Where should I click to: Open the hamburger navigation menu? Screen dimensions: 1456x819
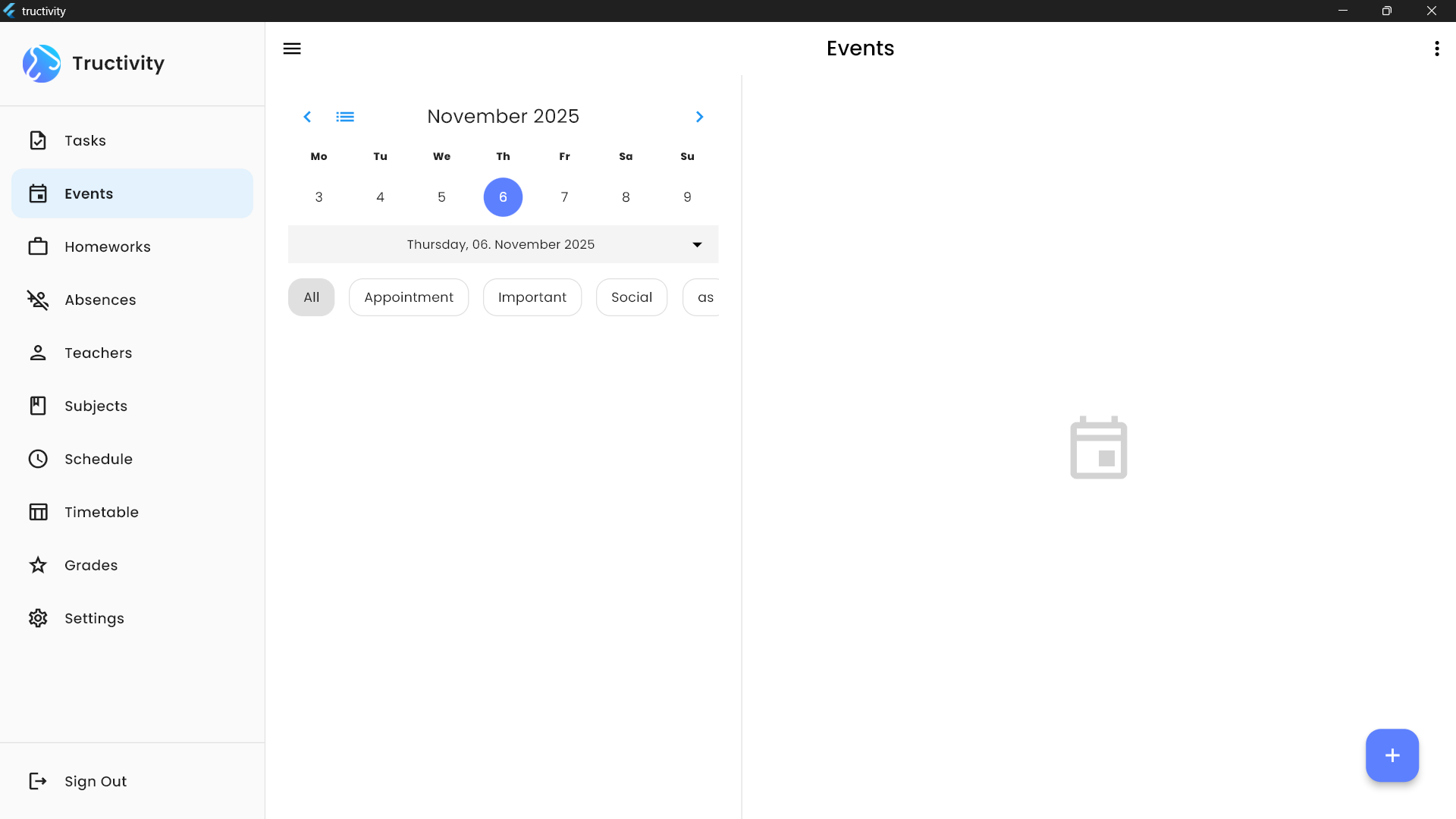click(x=292, y=48)
